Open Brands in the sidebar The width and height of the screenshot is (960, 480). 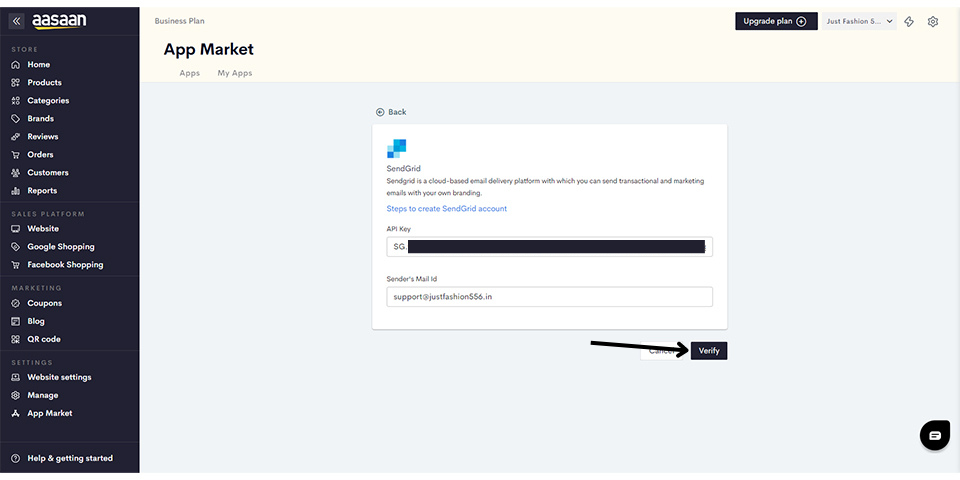click(x=40, y=119)
